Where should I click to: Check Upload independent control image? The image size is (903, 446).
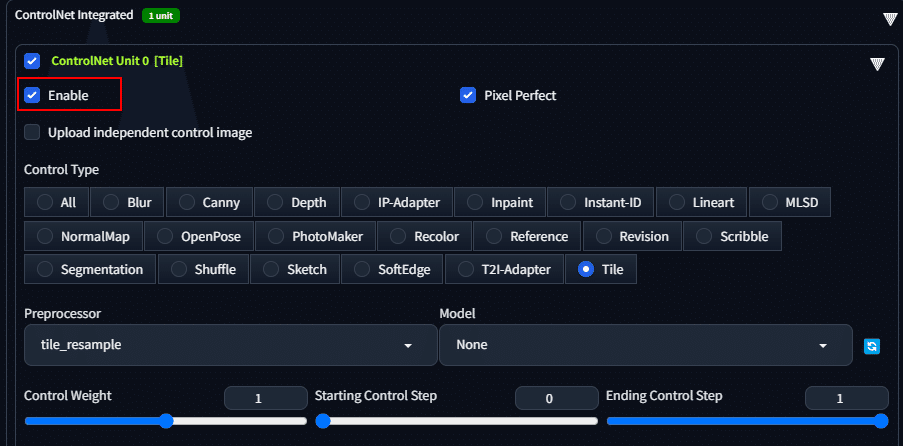tap(32, 132)
